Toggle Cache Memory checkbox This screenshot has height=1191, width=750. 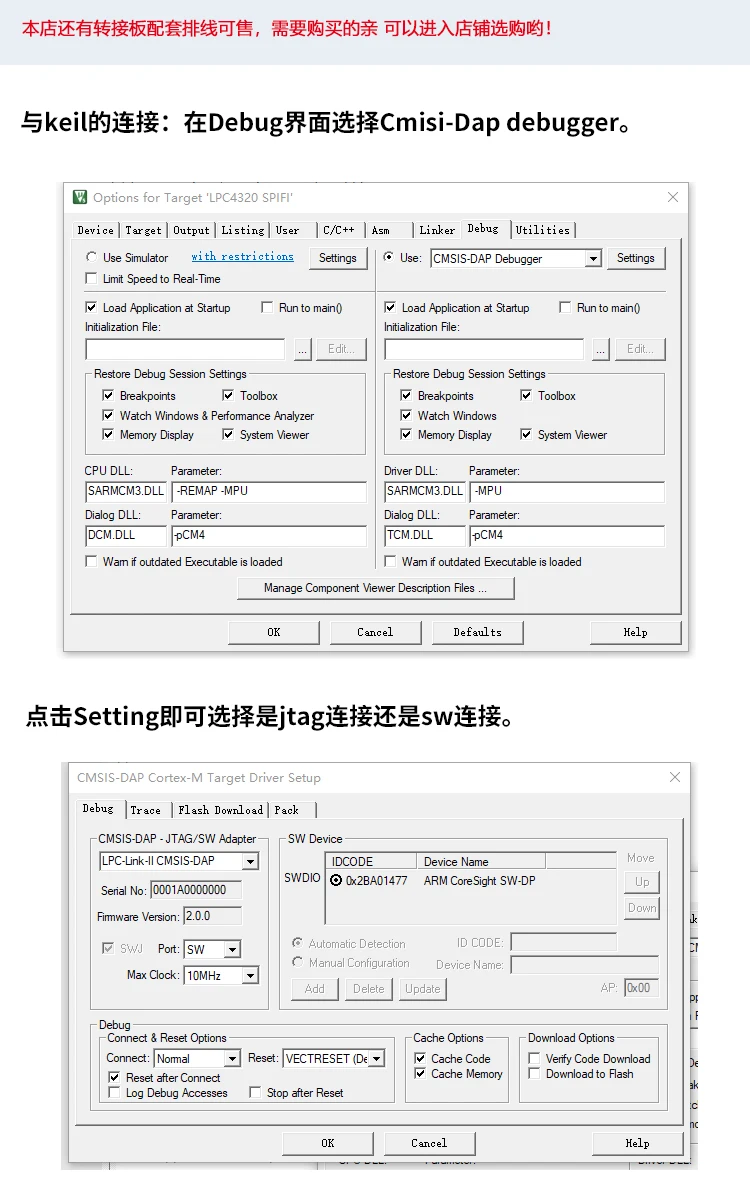[x=419, y=1073]
